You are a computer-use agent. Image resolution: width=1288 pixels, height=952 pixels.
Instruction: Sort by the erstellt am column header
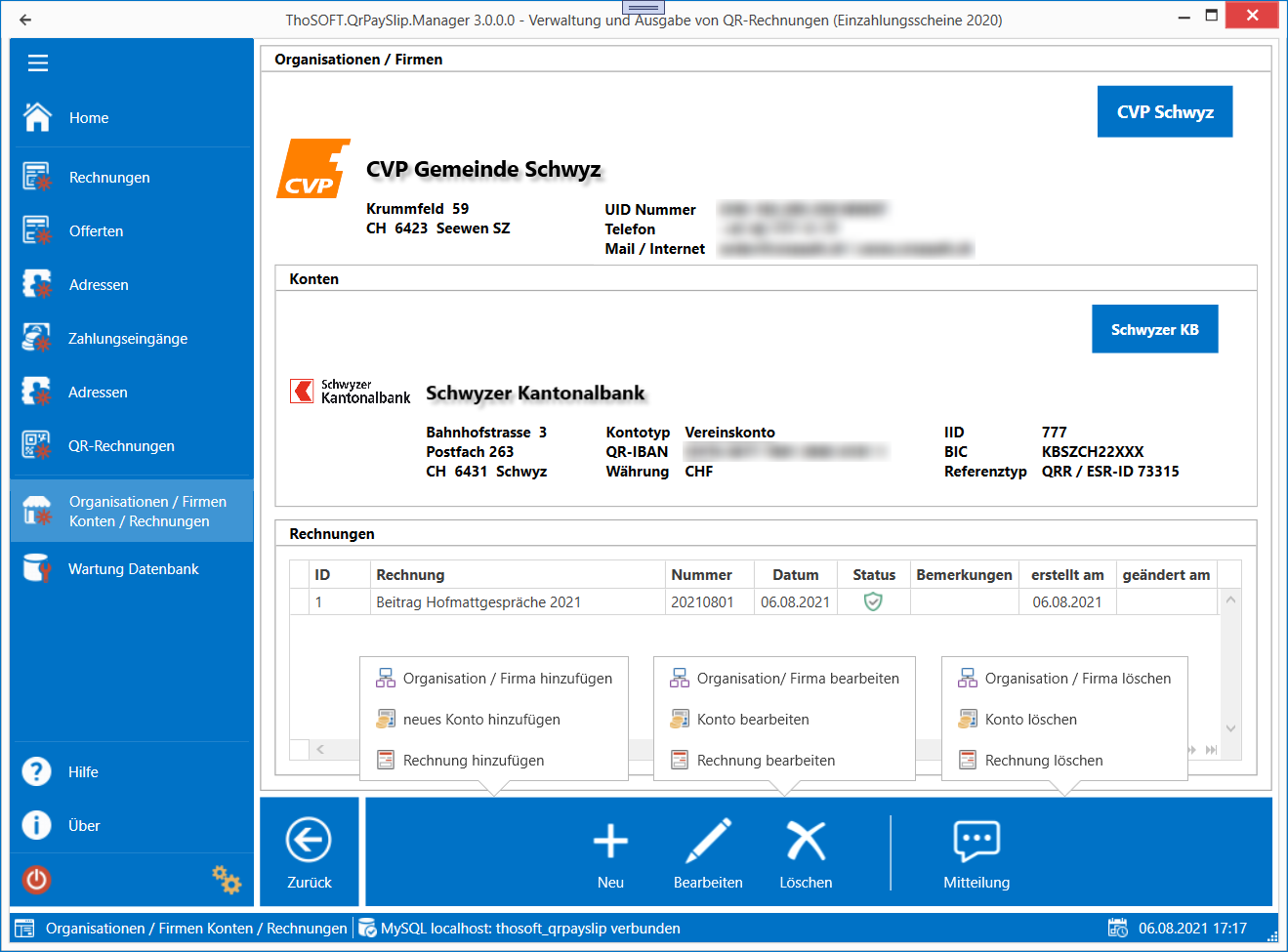[x=1067, y=575]
